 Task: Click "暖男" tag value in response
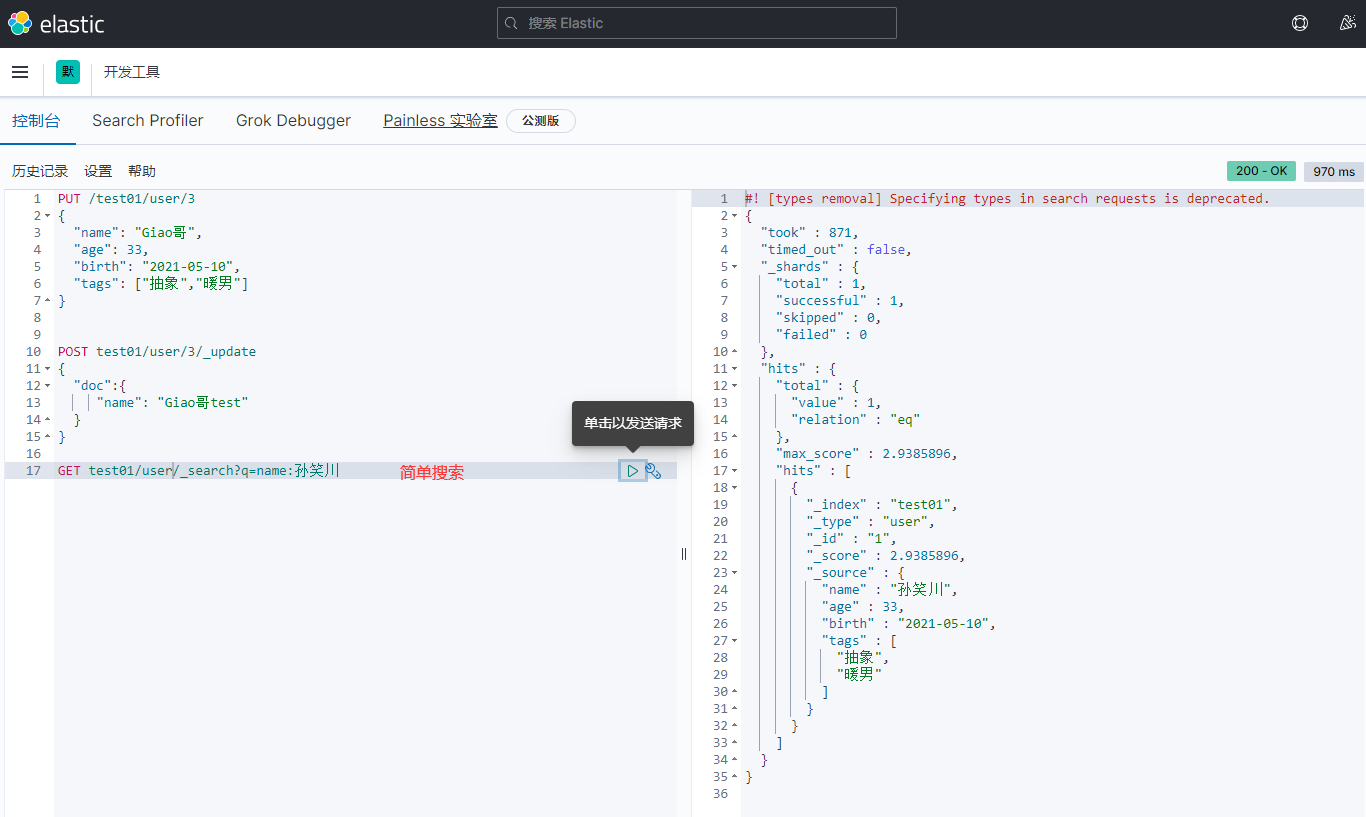pos(859,675)
